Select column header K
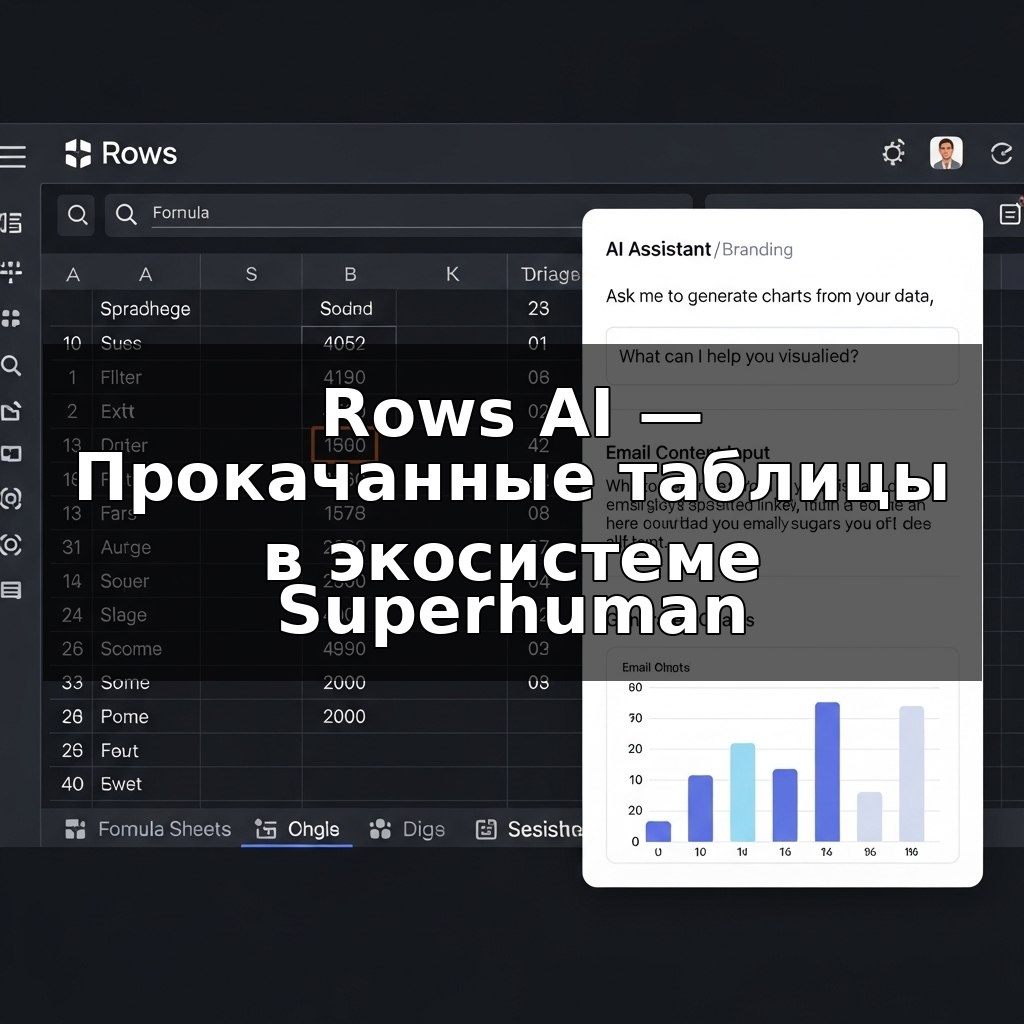The height and width of the screenshot is (1024, 1024). tap(452, 274)
